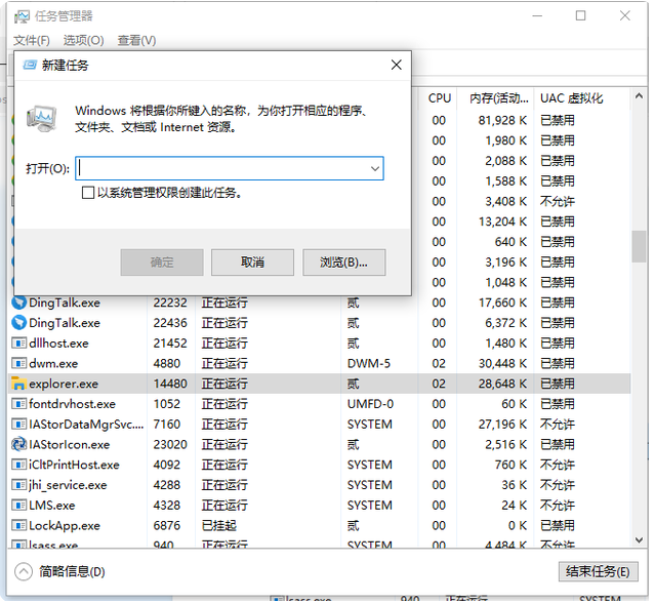Click the iCltPrintHost.exe process icon

(x=19, y=465)
